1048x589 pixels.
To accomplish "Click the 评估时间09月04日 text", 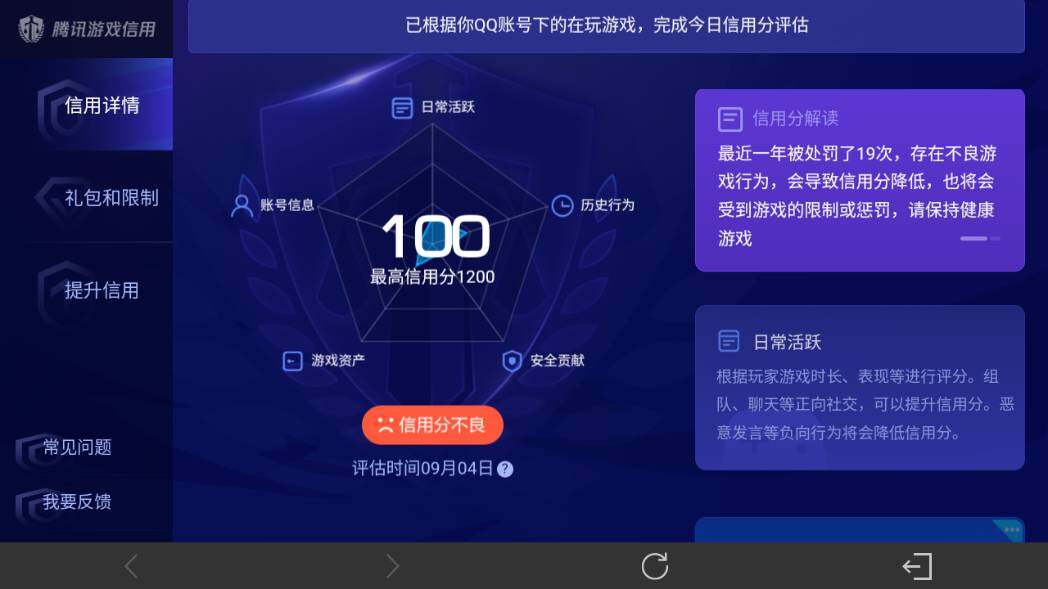I will pos(422,469).
